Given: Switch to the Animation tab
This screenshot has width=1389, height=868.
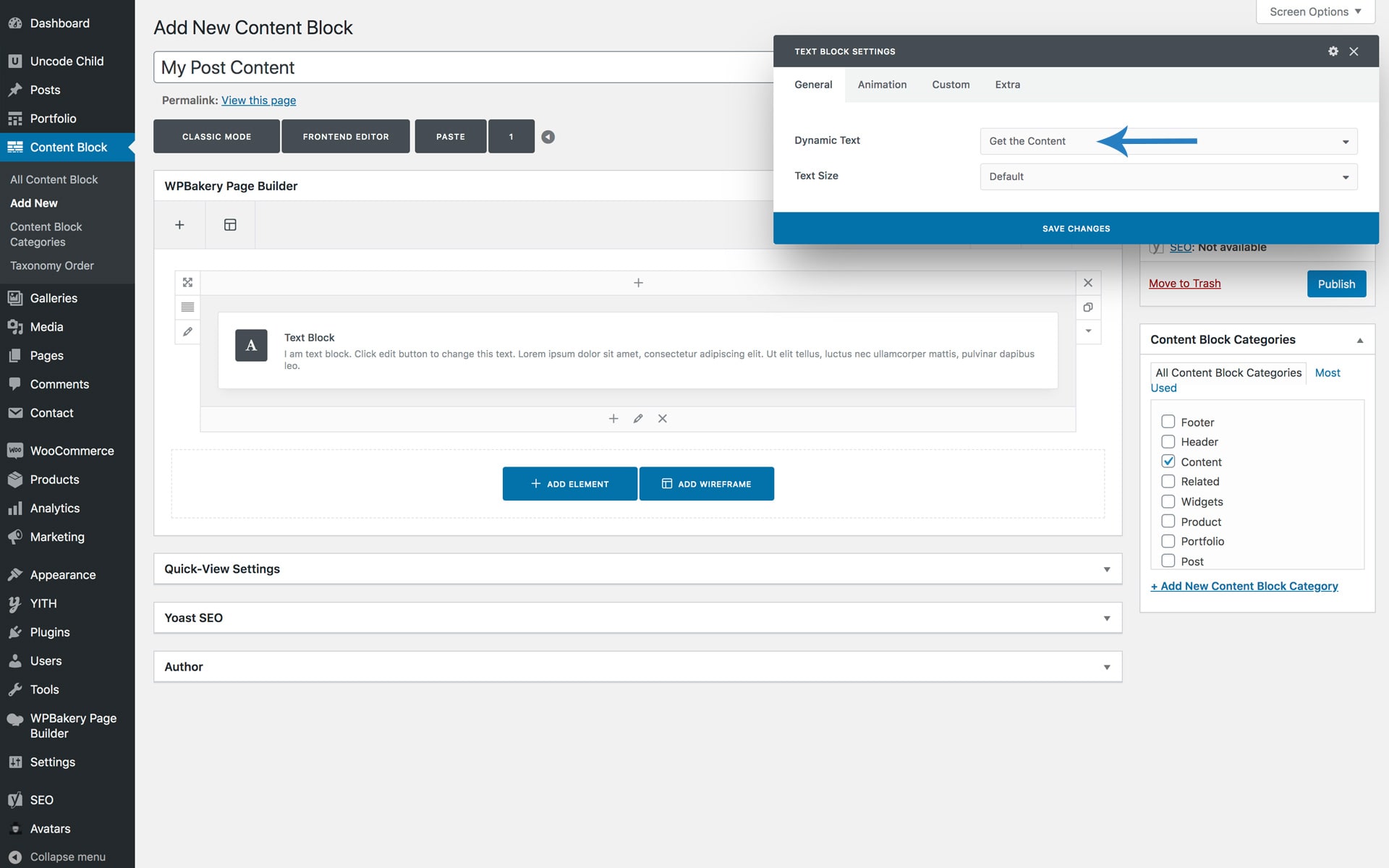Looking at the screenshot, I should click(882, 85).
